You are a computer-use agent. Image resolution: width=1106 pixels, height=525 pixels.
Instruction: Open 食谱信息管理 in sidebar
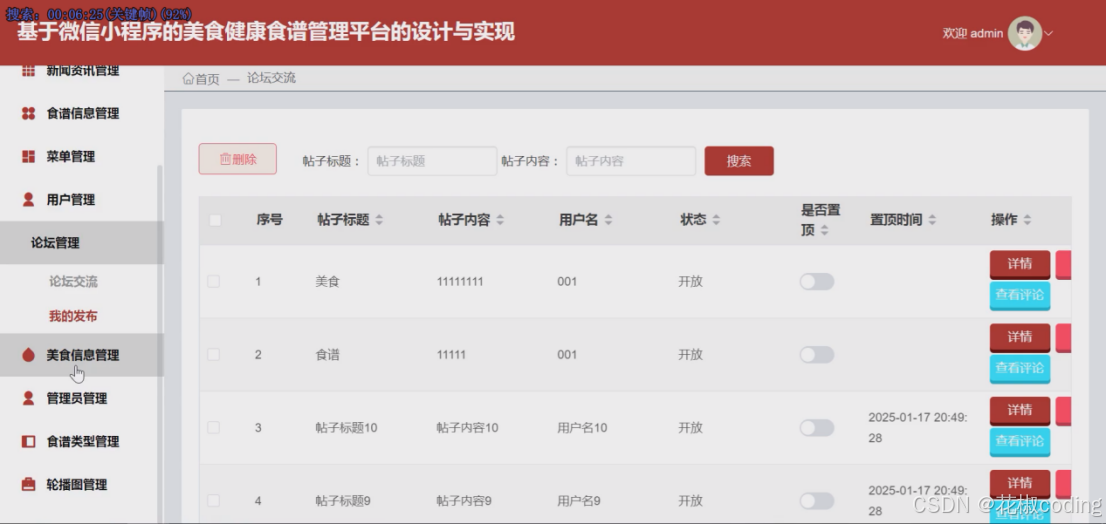[82, 114]
